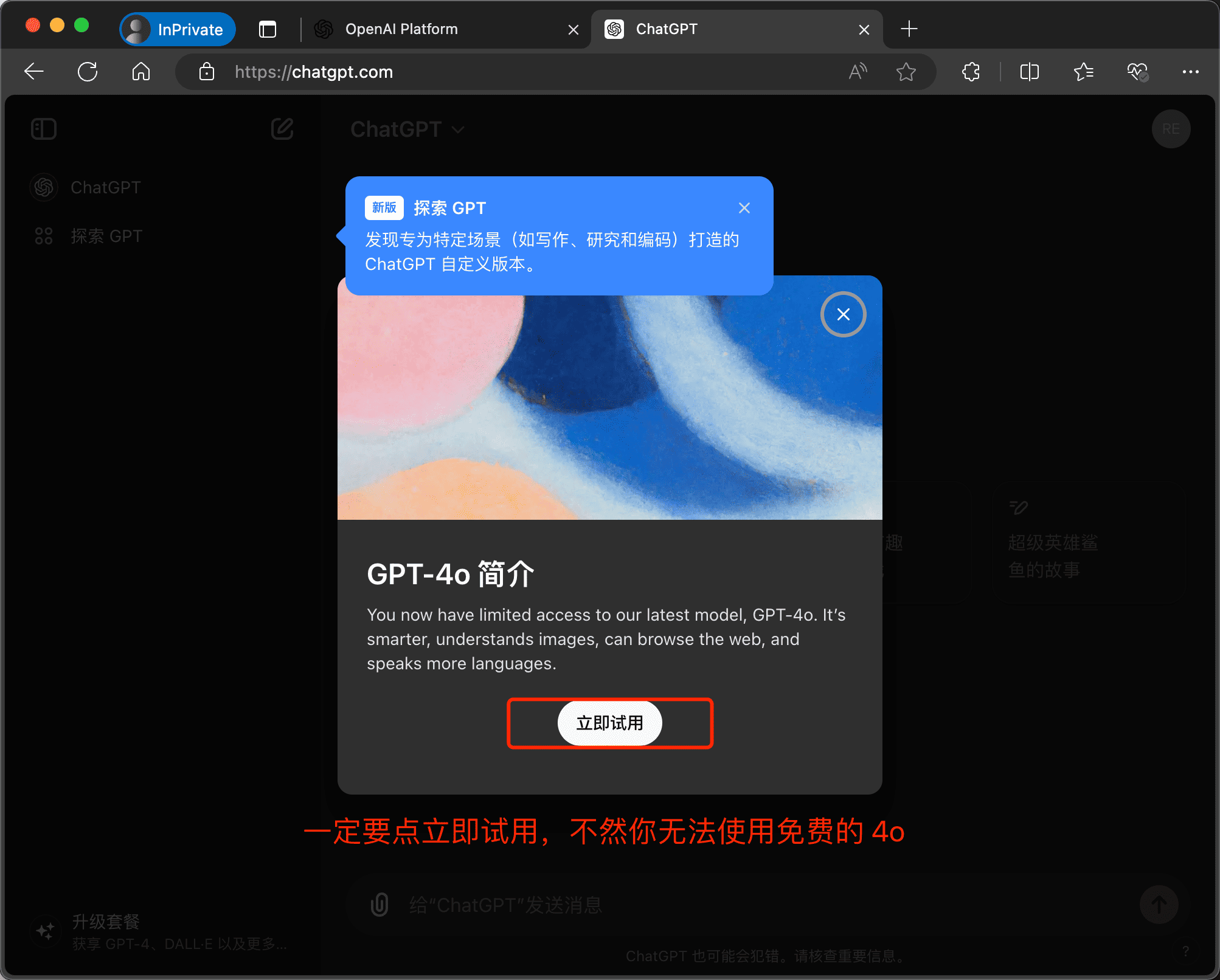
Task: Click the 立即试用 button
Action: (x=609, y=723)
